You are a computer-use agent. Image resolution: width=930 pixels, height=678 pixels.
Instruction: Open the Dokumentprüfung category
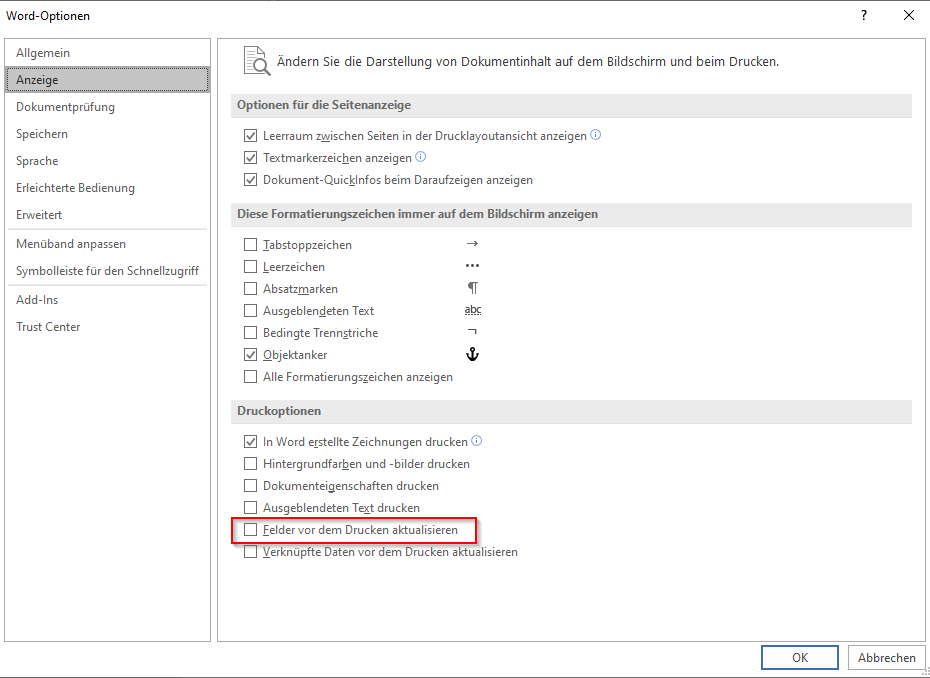[107, 107]
